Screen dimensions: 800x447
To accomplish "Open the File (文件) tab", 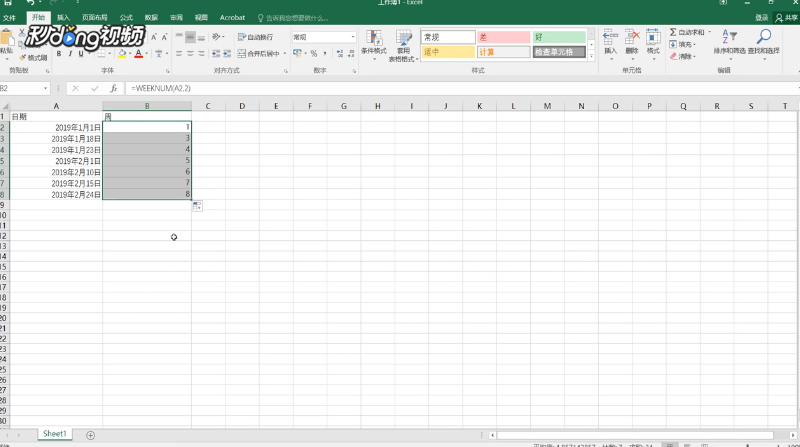I will [9, 17].
